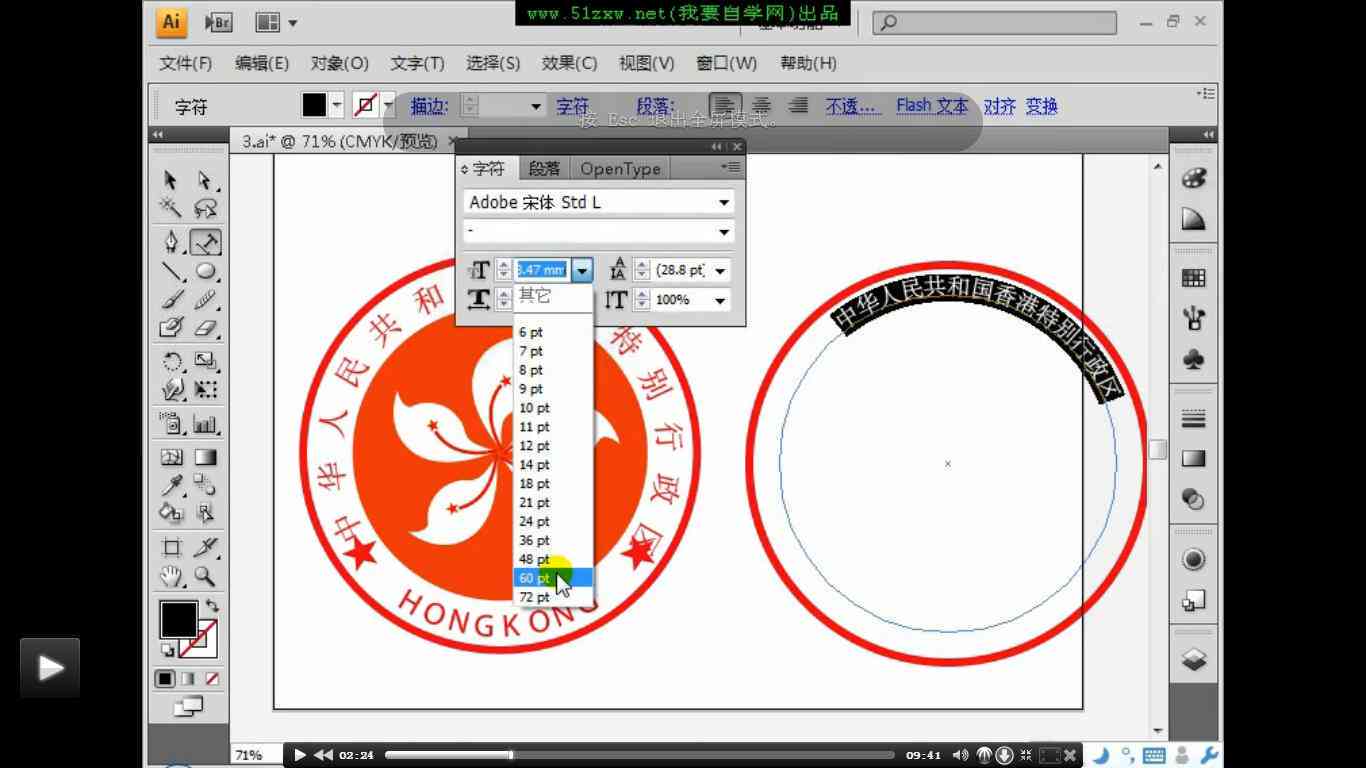Screen dimensions: 1366x768
Task: Open the 变换 link
Action: point(1042,106)
